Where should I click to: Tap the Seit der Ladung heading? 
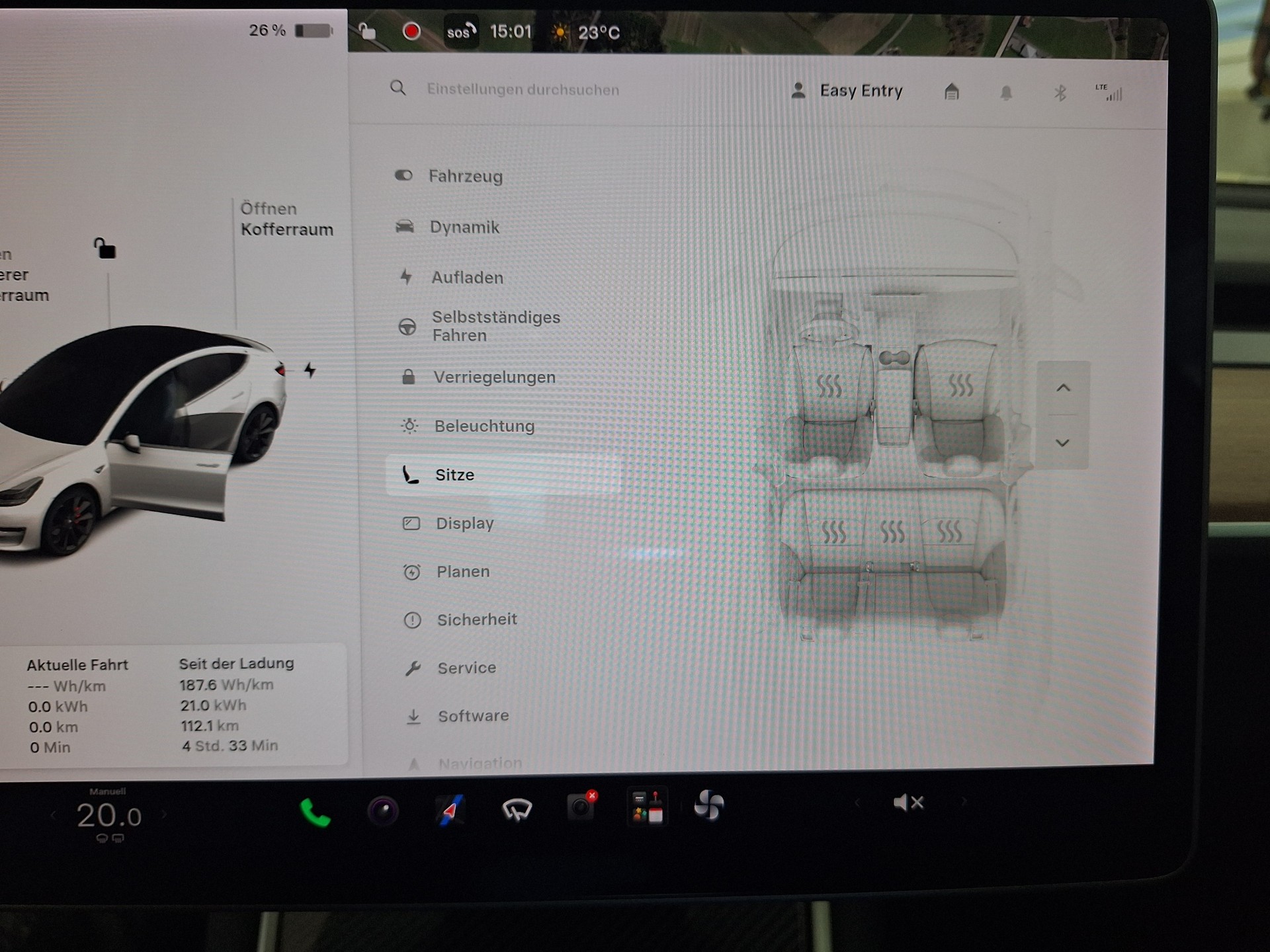(x=237, y=663)
